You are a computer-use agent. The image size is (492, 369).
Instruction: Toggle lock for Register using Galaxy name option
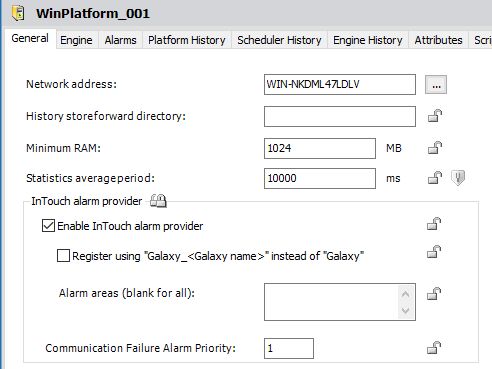click(x=434, y=252)
